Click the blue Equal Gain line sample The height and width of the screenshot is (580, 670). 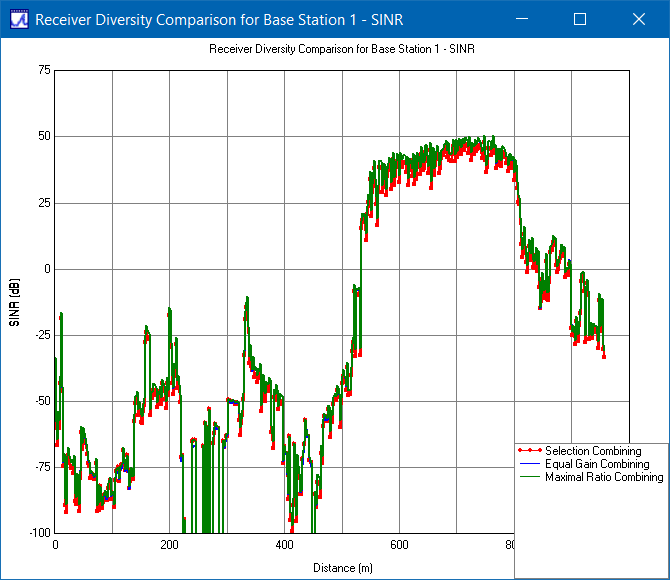[530, 464]
